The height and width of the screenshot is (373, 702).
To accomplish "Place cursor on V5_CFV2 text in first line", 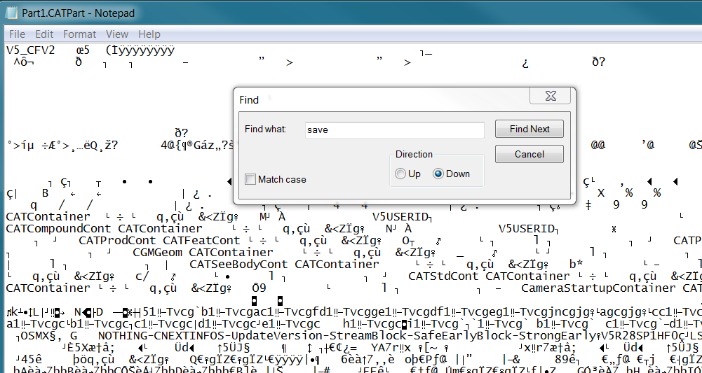I will coord(30,50).
